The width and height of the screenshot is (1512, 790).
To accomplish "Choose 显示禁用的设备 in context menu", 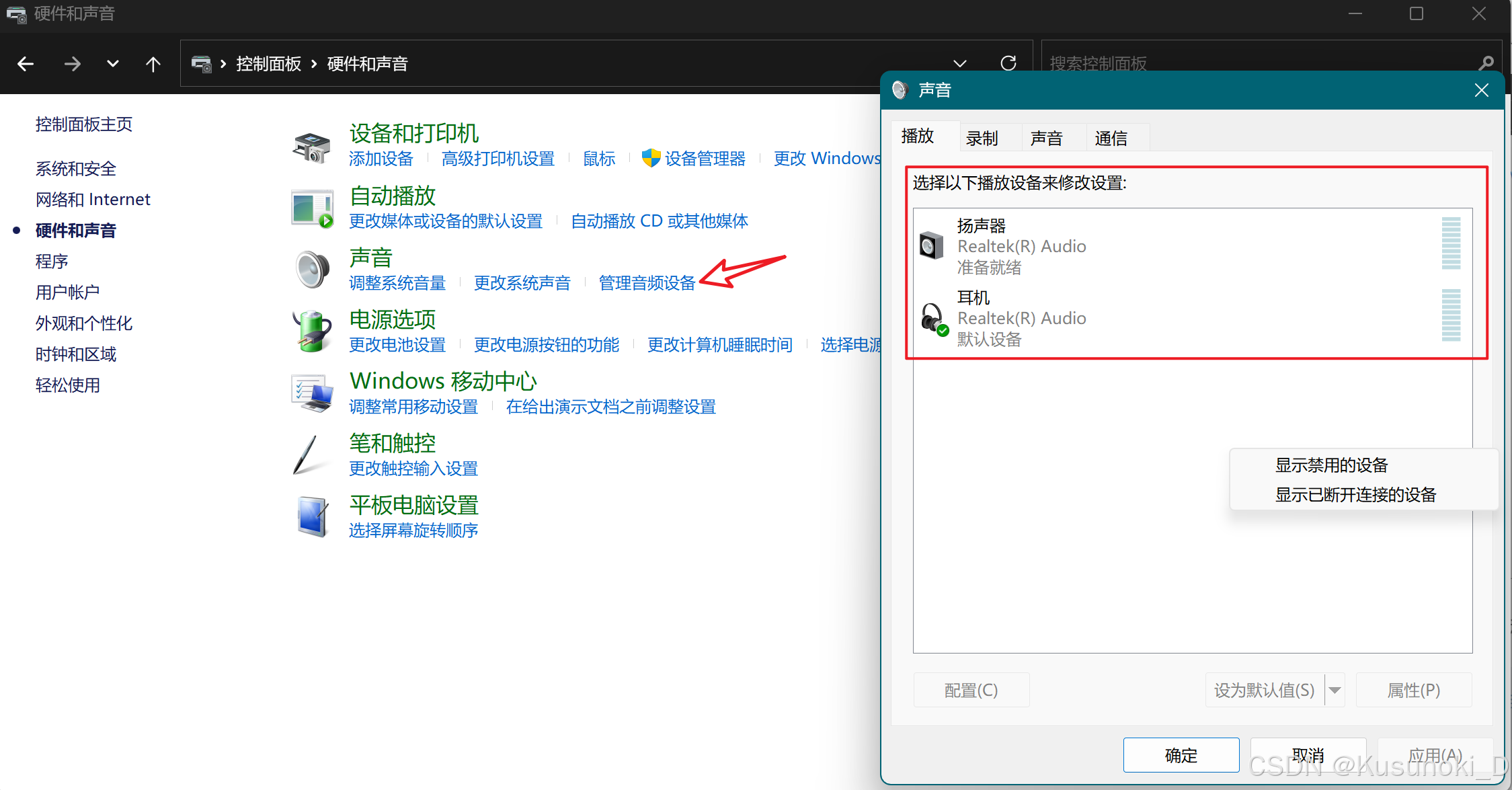I will (1331, 465).
